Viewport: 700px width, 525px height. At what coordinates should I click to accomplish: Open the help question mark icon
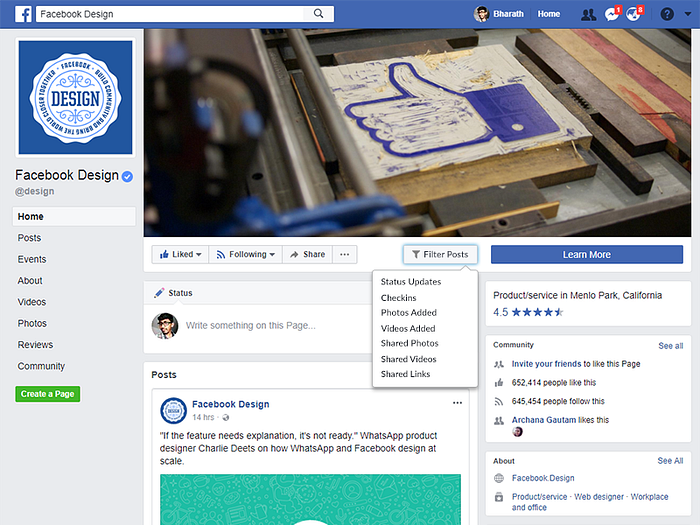[667, 14]
